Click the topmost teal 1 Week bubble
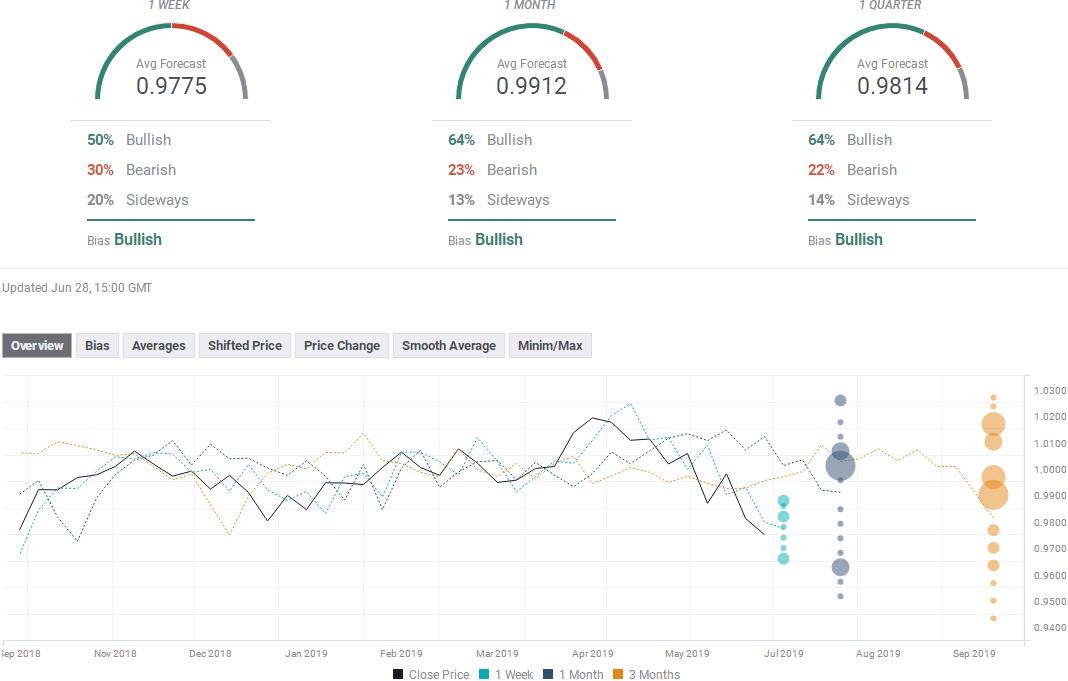Viewport: 1068px width, 681px height. pyautogui.click(x=784, y=501)
